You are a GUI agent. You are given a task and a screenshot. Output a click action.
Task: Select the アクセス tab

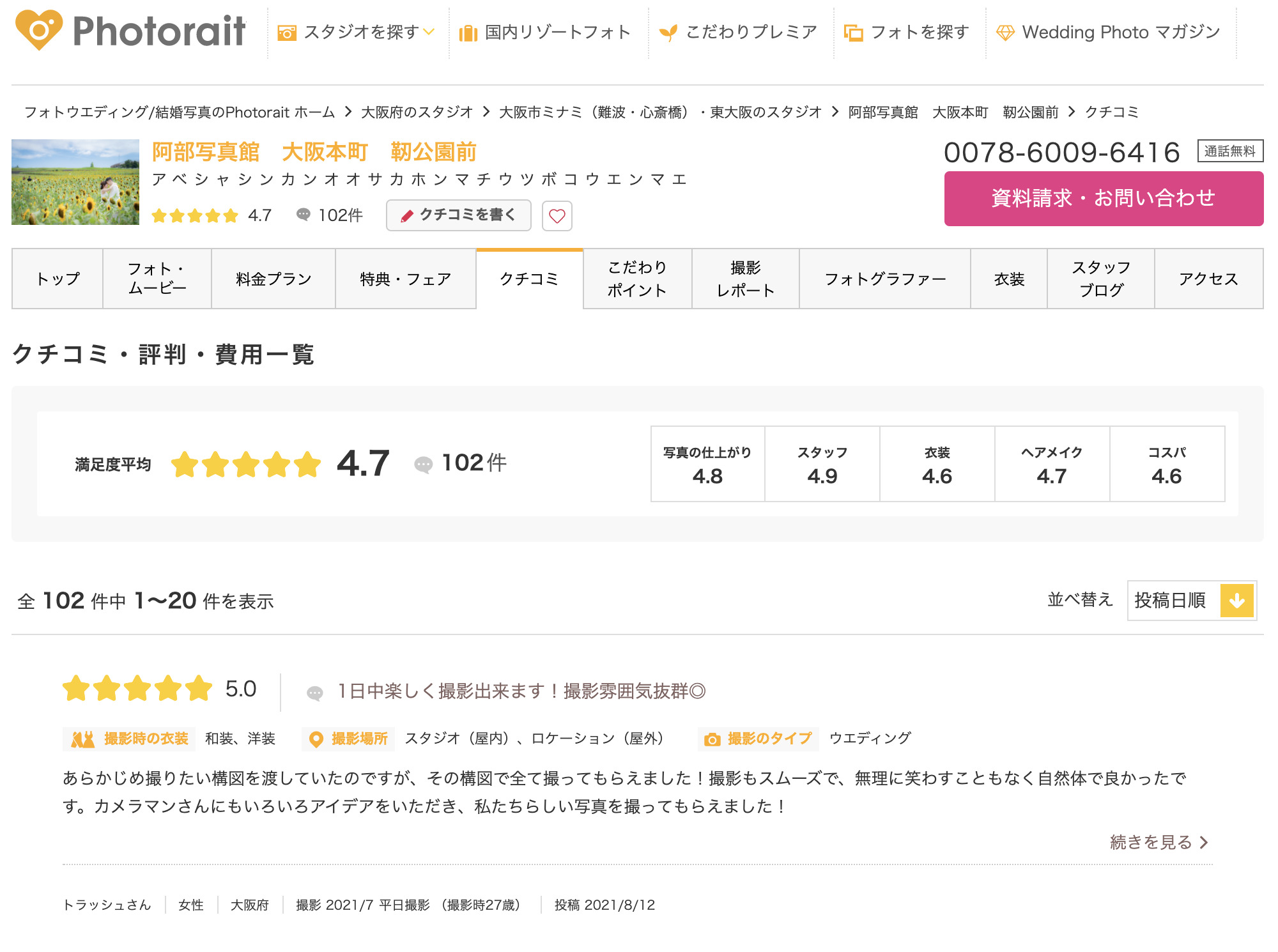(1208, 279)
